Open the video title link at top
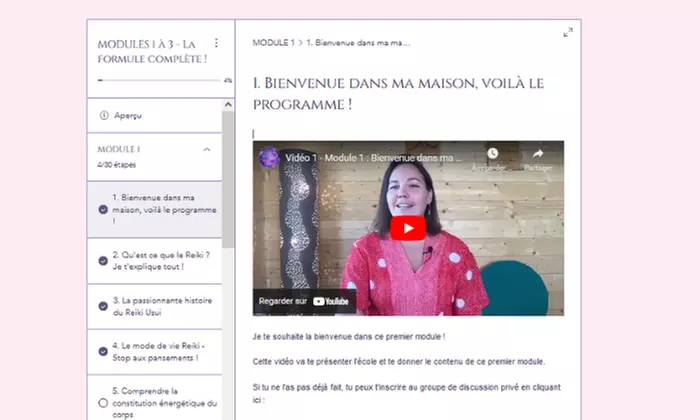The width and height of the screenshot is (700, 420). pyautogui.click(x=373, y=158)
